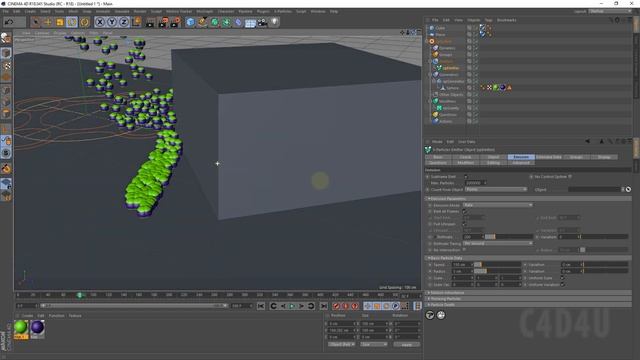Select the Live Selection tool
The image size is (640, 360).
36,22
